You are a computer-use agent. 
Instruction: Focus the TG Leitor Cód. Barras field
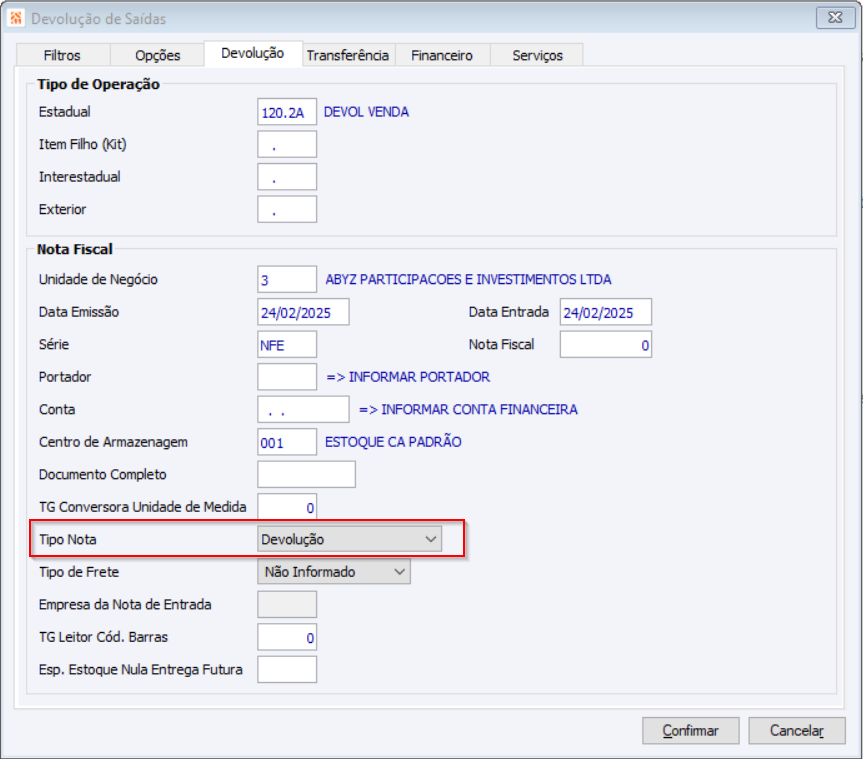tap(287, 637)
